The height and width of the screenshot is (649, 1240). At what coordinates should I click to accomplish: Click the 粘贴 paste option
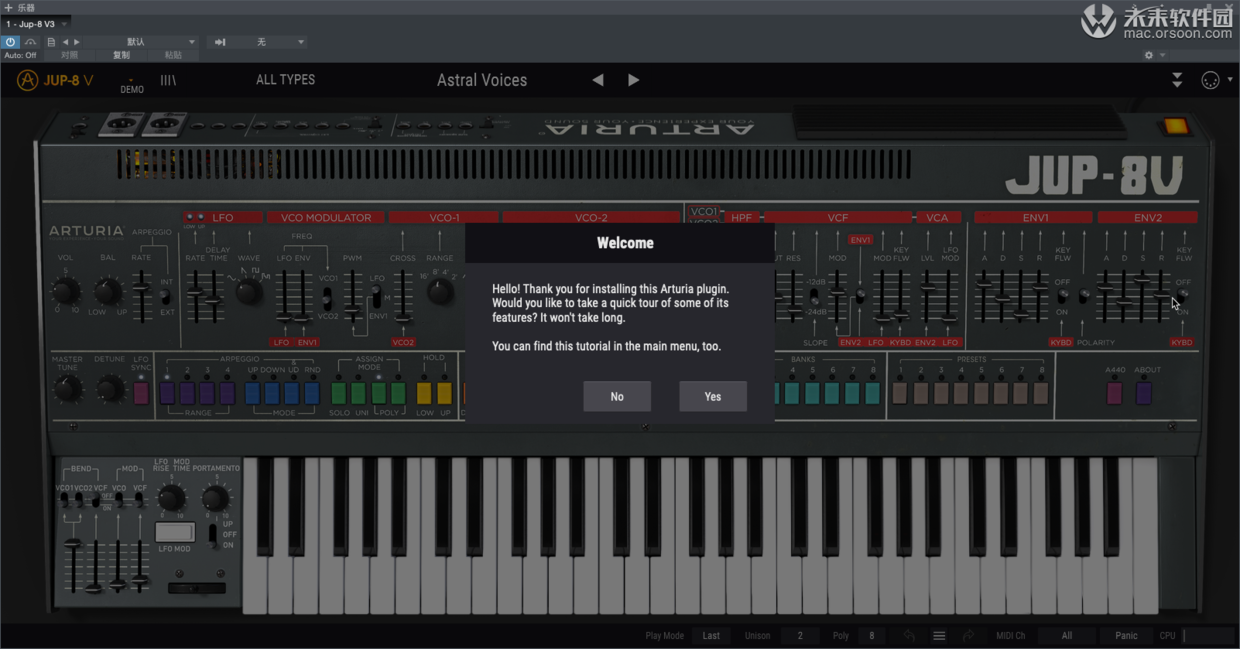(x=173, y=56)
